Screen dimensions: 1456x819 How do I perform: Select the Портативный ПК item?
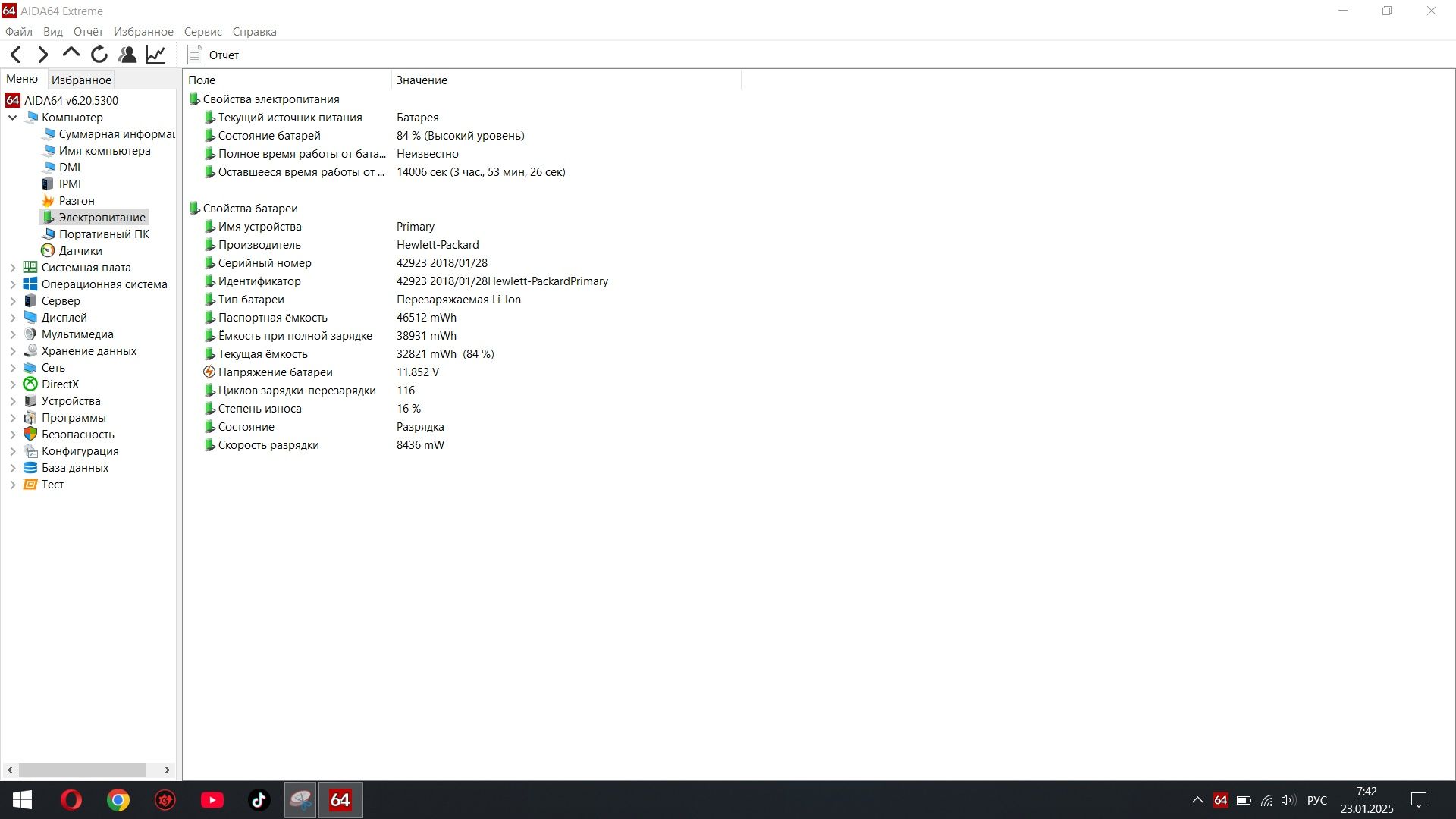coord(96,234)
